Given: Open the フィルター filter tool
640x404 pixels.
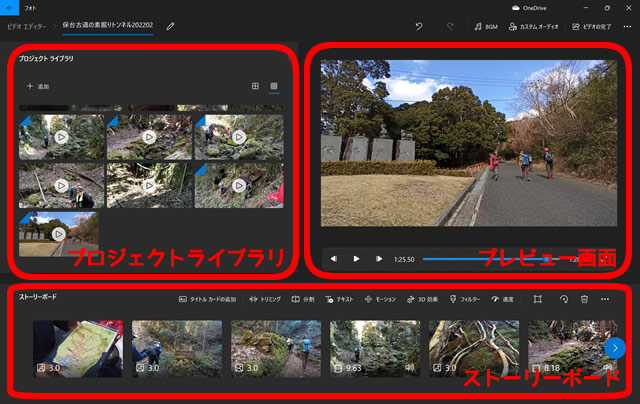Looking at the screenshot, I should (466, 299).
